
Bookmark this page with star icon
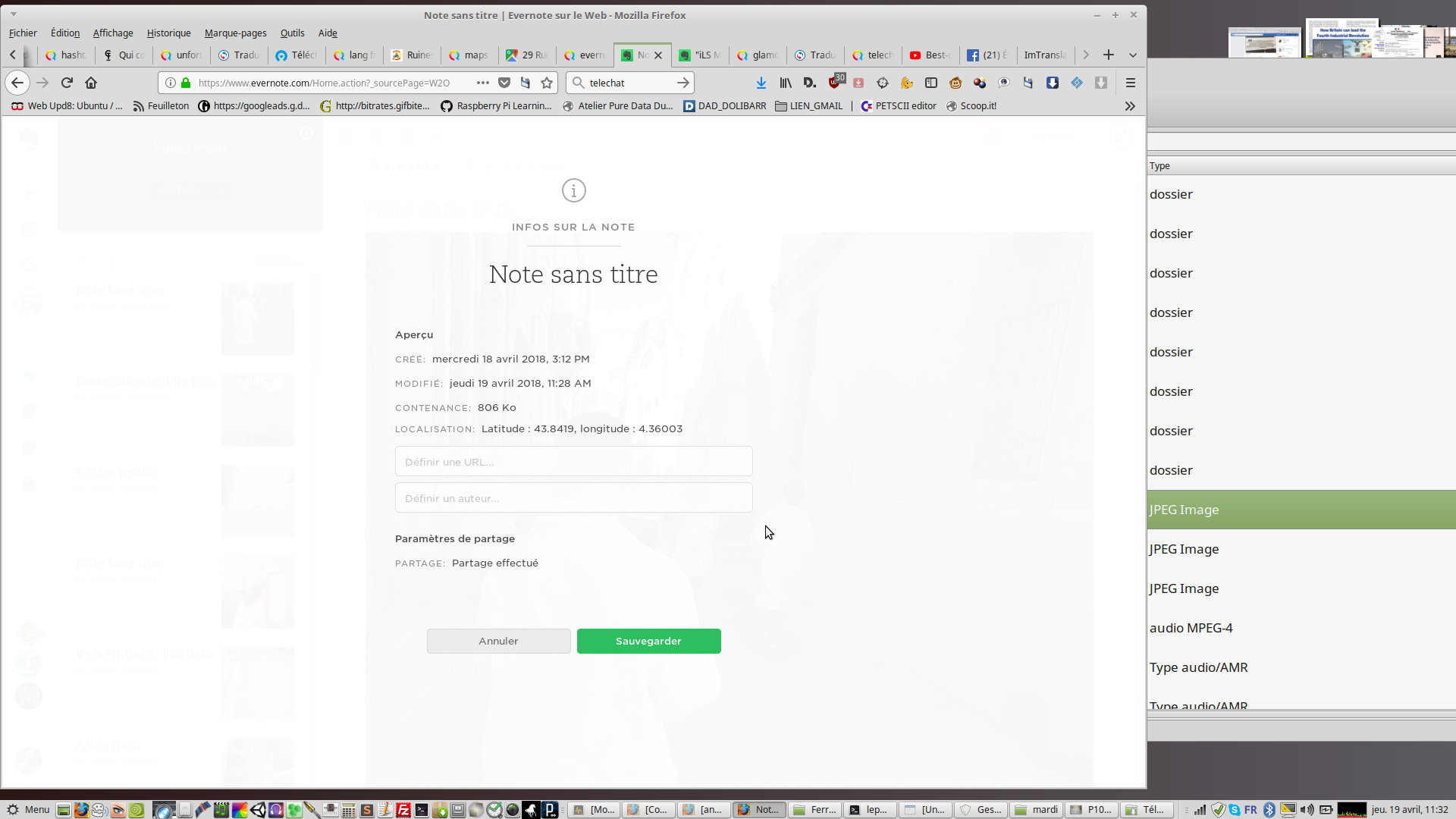coord(547,83)
